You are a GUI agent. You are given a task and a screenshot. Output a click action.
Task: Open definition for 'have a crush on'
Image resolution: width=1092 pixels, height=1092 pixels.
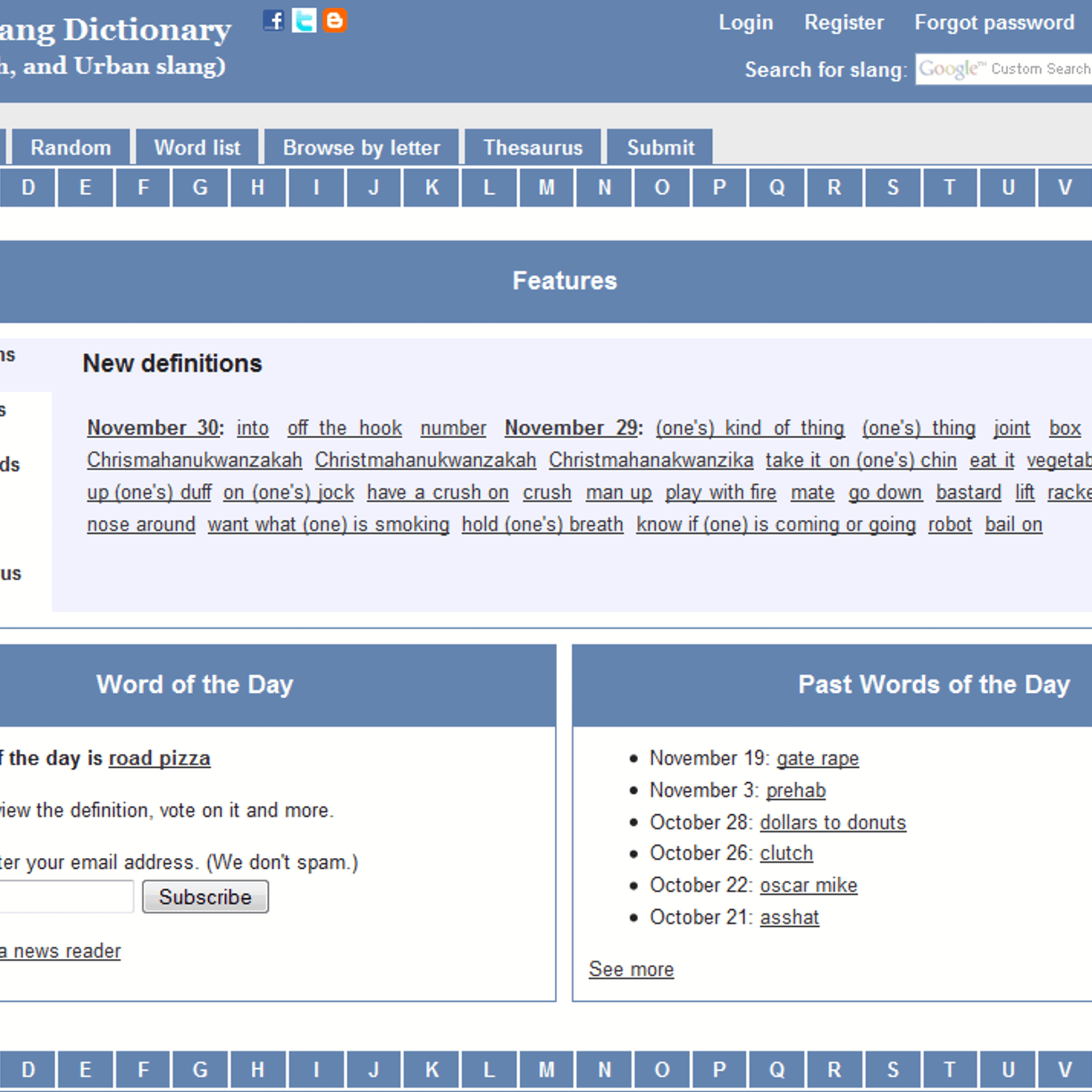pyautogui.click(x=437, y=492)
